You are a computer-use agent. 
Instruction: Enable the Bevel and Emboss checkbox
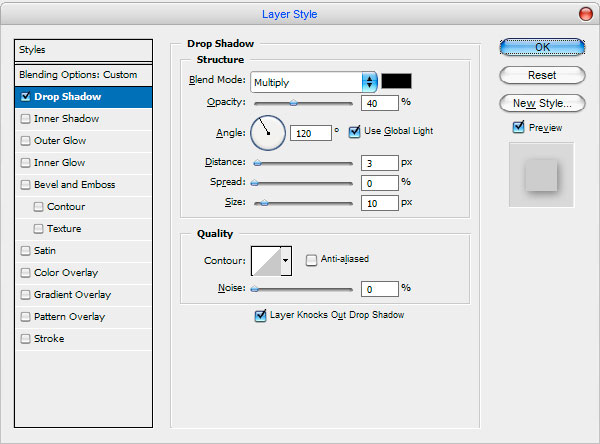click(25, 184)
